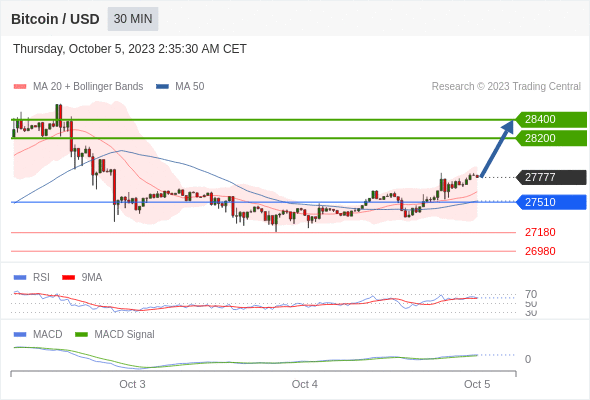Click the Bitcoin / USD title
The image size is (590, 400).
tap(55, 19)
